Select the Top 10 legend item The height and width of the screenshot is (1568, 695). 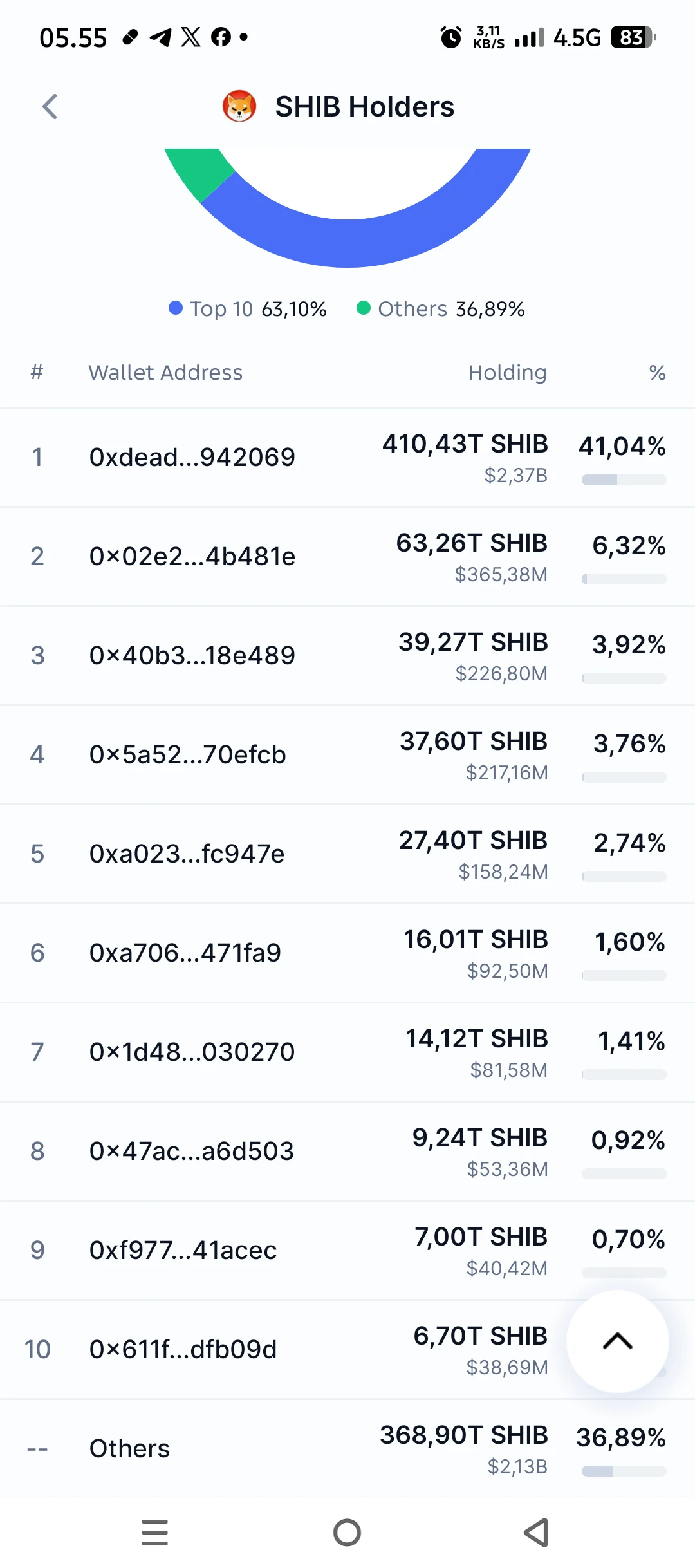248,309
